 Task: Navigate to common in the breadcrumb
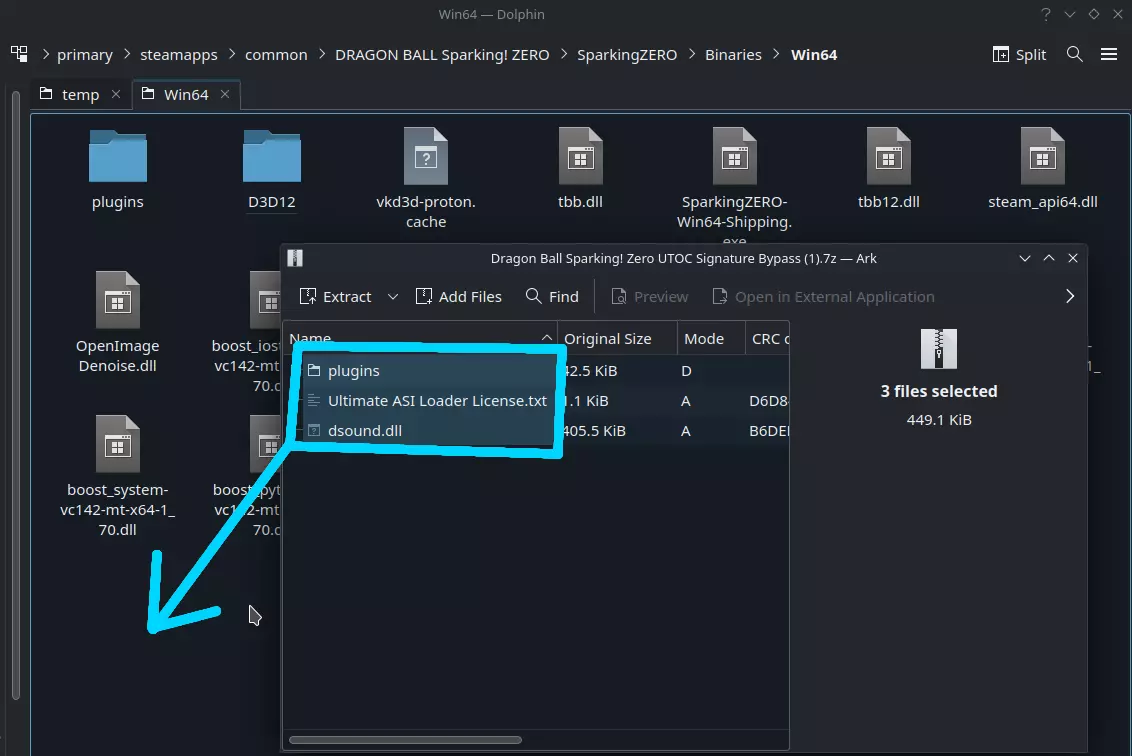pyautogui.click(x=276, y=55)
